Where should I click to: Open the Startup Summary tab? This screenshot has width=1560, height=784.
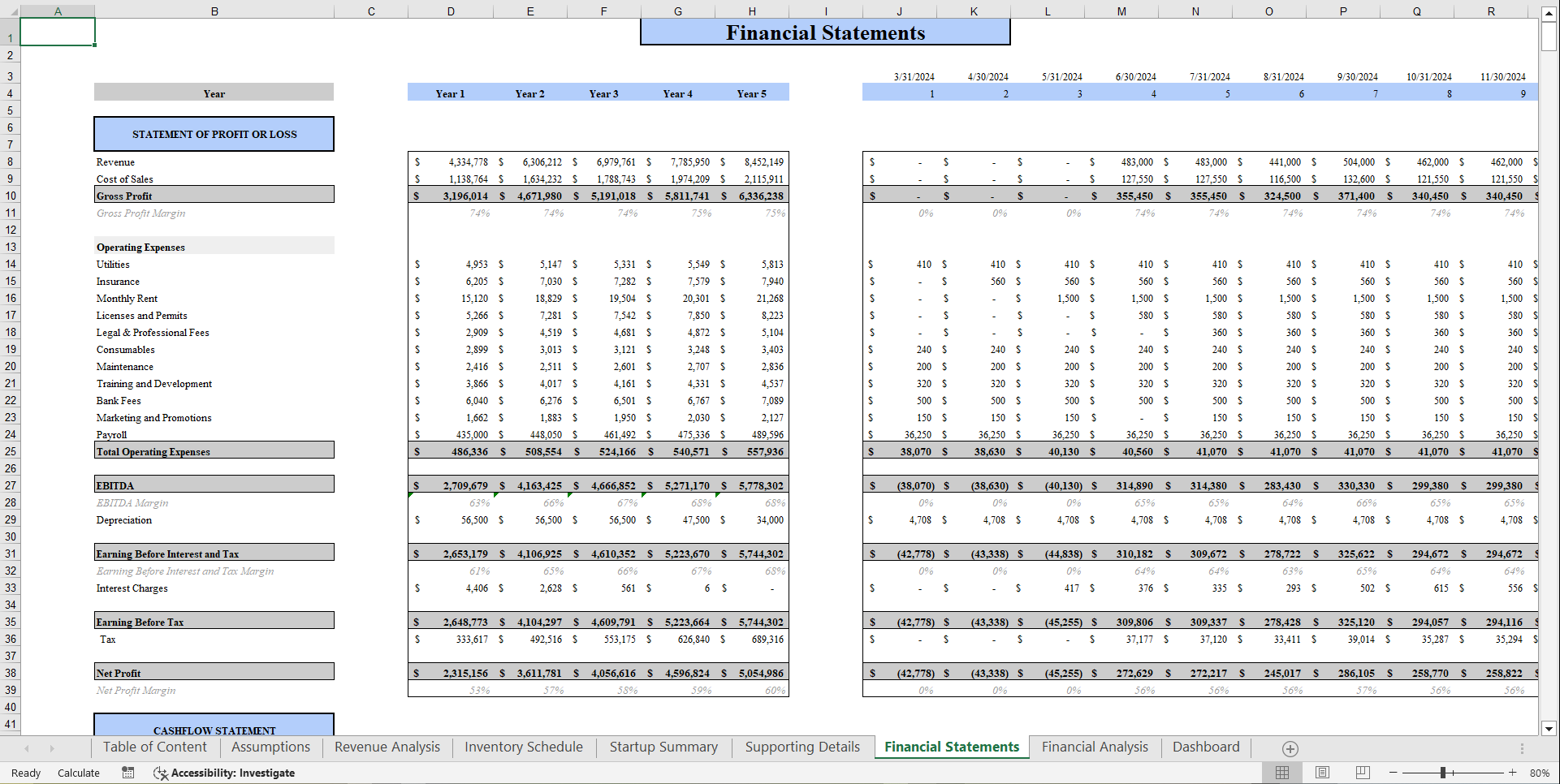tap(663, 747)
